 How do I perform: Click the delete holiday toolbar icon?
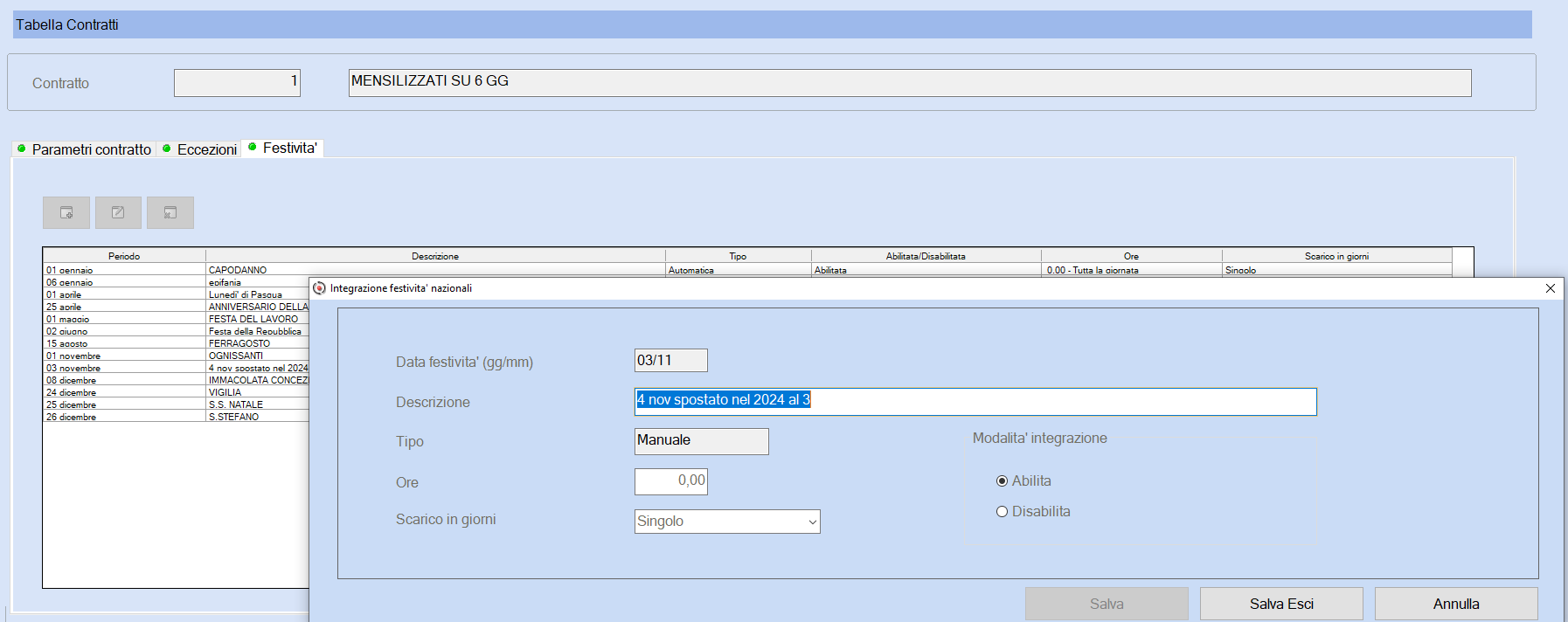coord(170,212)
